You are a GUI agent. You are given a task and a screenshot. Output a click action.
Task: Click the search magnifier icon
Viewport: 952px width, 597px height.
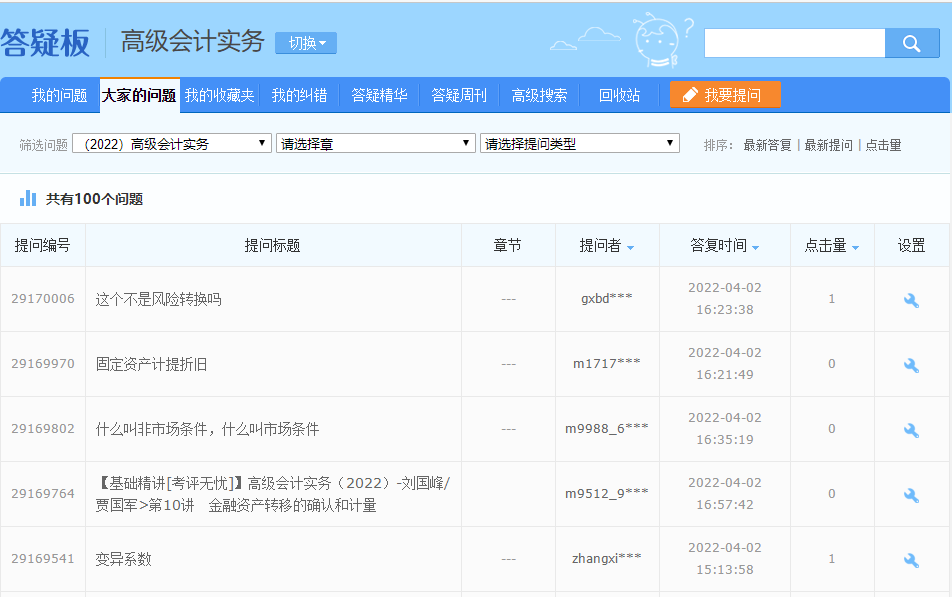(911, 43)
